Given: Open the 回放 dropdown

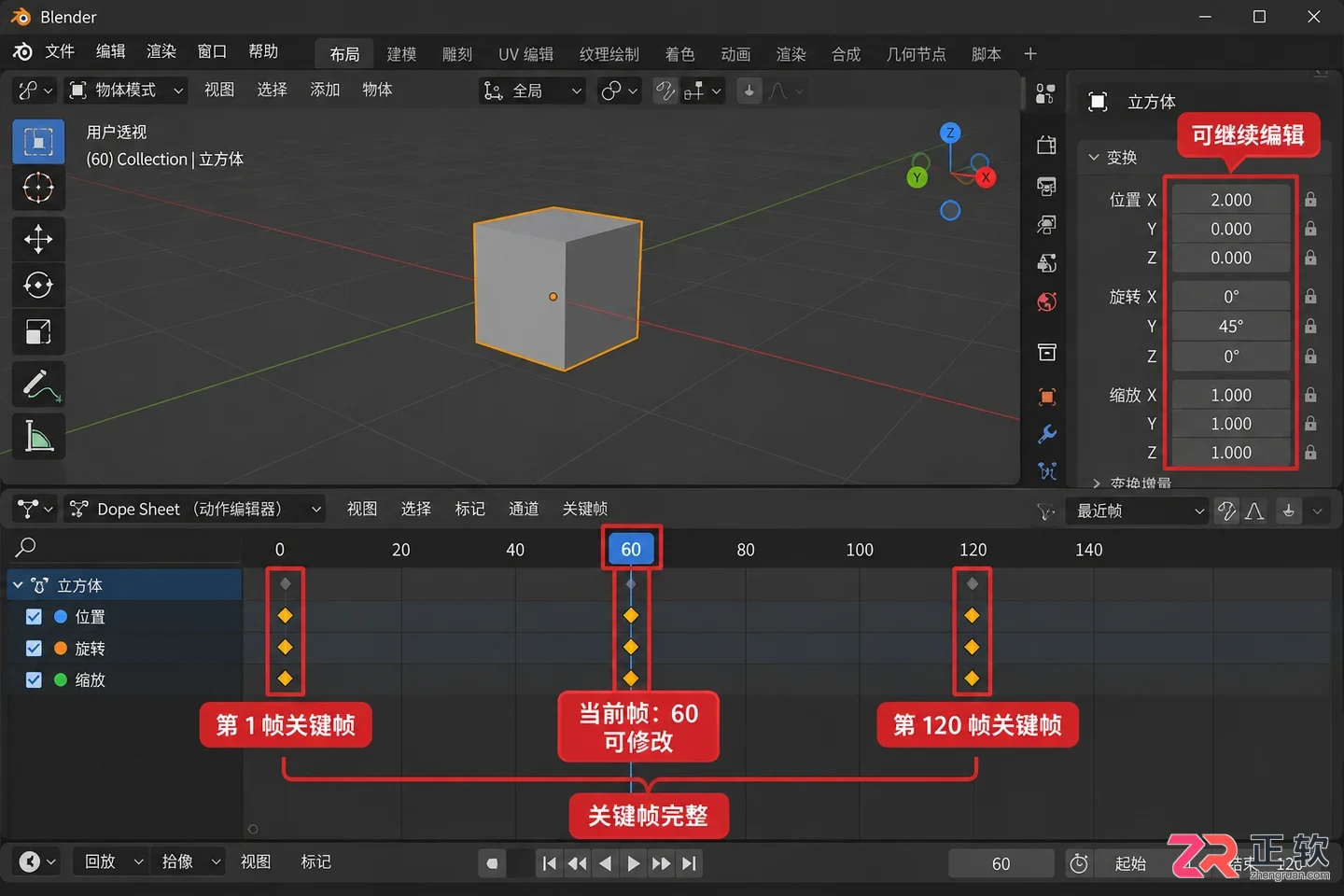Looking at the screenshot, I should tap(111, 861).
